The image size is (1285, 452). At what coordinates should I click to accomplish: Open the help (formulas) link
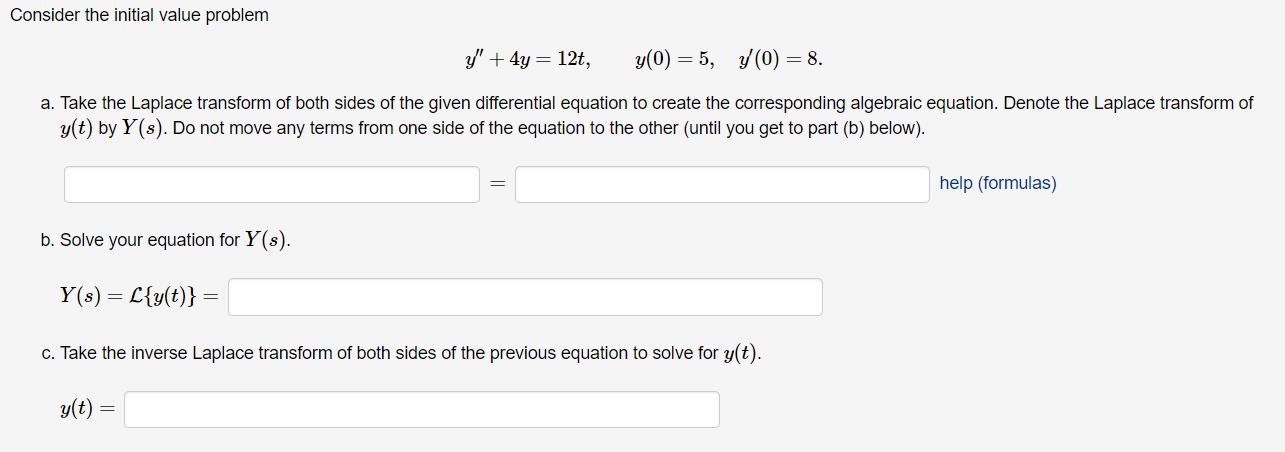point(998,183)
